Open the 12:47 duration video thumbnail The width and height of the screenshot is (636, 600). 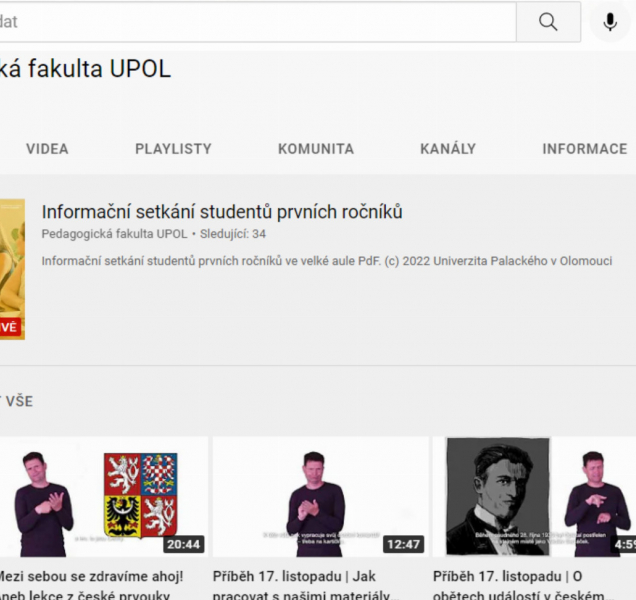pyautogui.click(x=320, y=496)
